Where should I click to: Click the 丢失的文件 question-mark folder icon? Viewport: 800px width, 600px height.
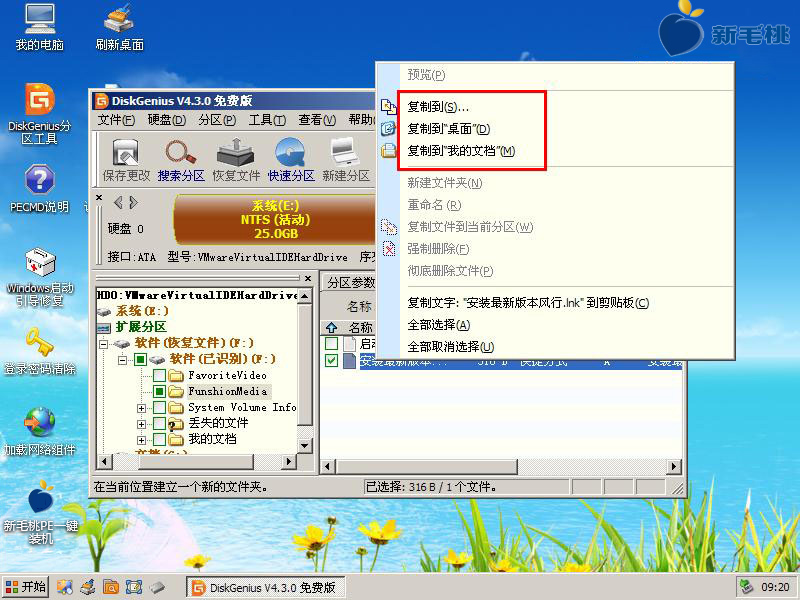click(176, 424)
